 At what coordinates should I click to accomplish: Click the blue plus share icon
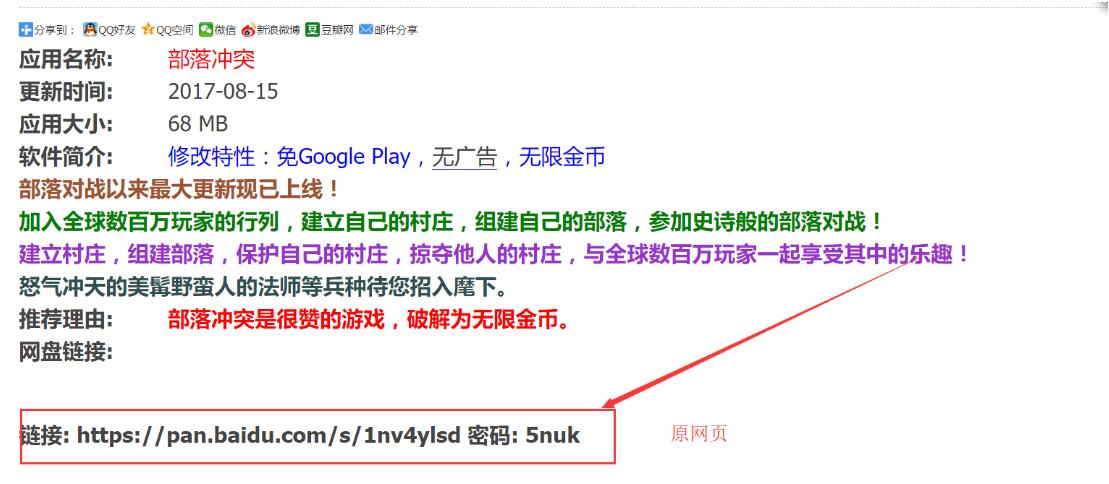click(25, 30)
